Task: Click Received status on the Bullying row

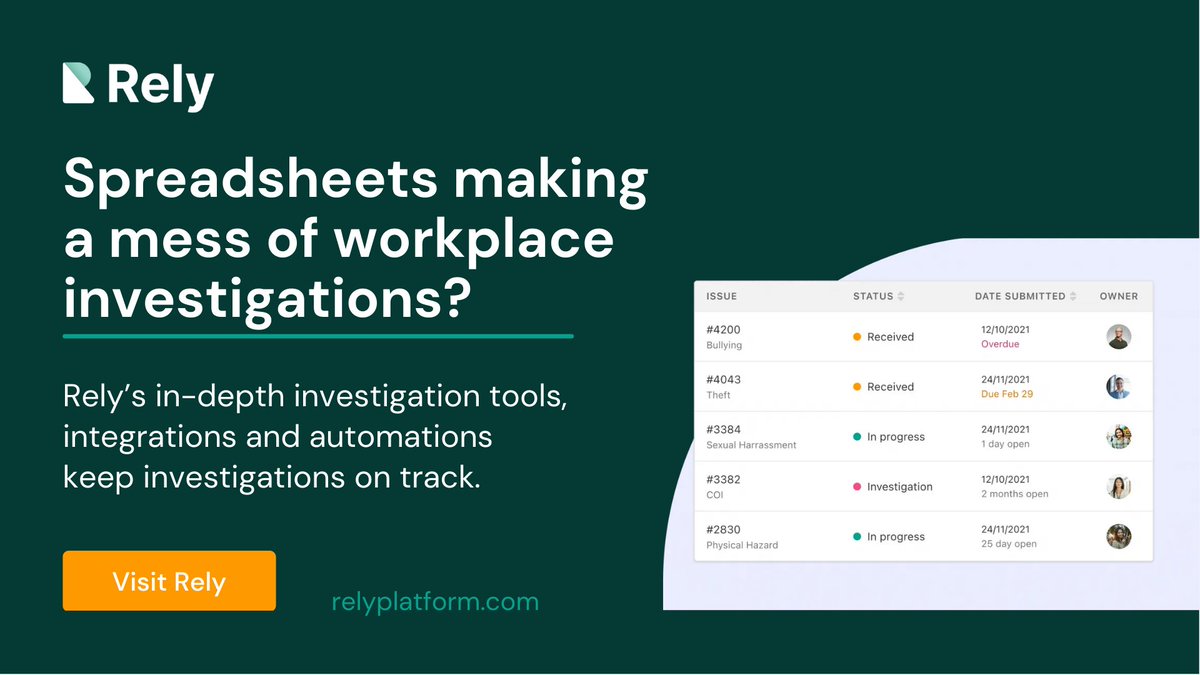Action: click(x=883, y=337)
